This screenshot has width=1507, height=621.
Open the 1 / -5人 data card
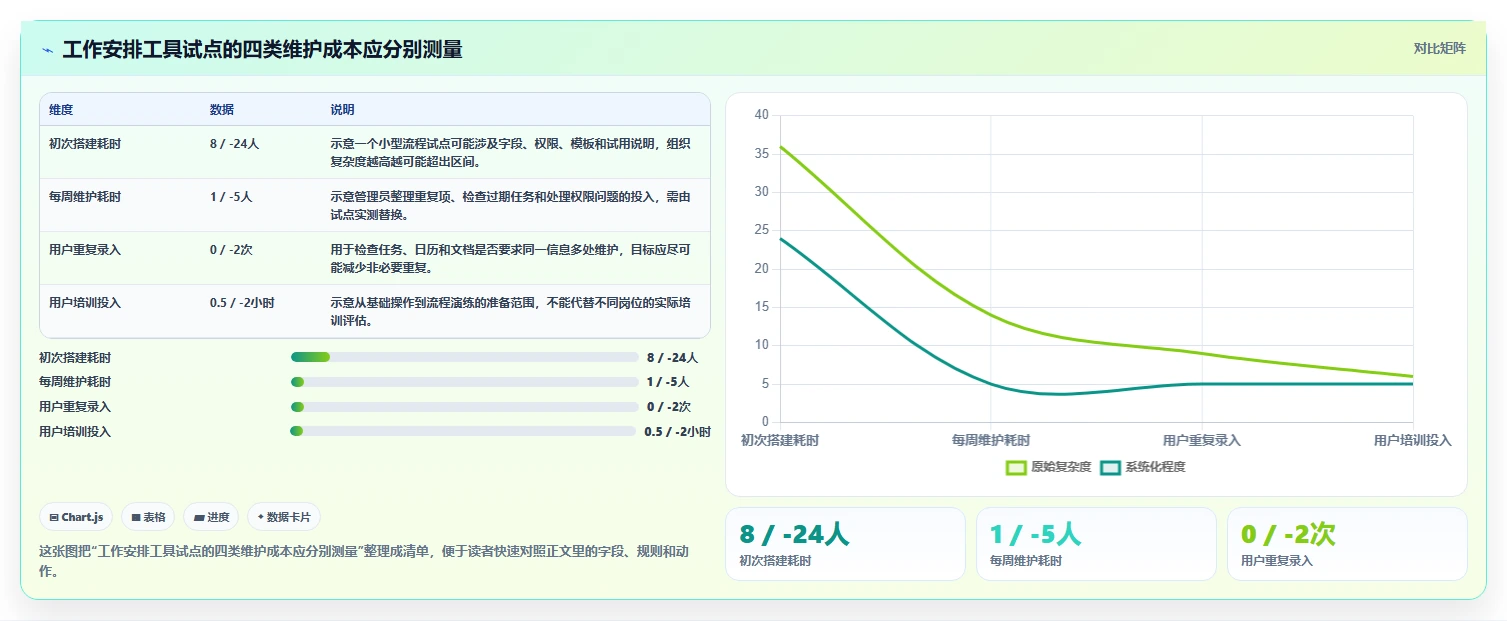(x=1096, y=544)
